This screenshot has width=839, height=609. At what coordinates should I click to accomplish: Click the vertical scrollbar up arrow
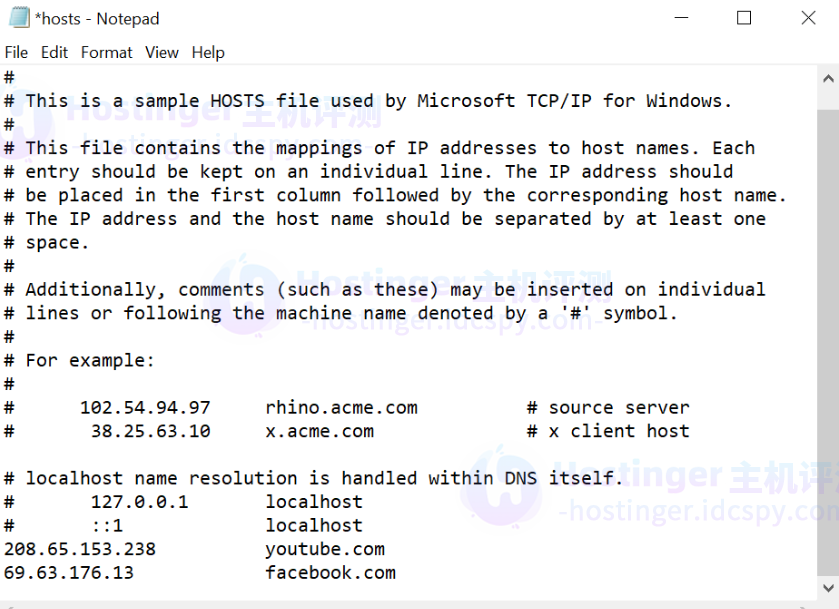tap(828, 79)
